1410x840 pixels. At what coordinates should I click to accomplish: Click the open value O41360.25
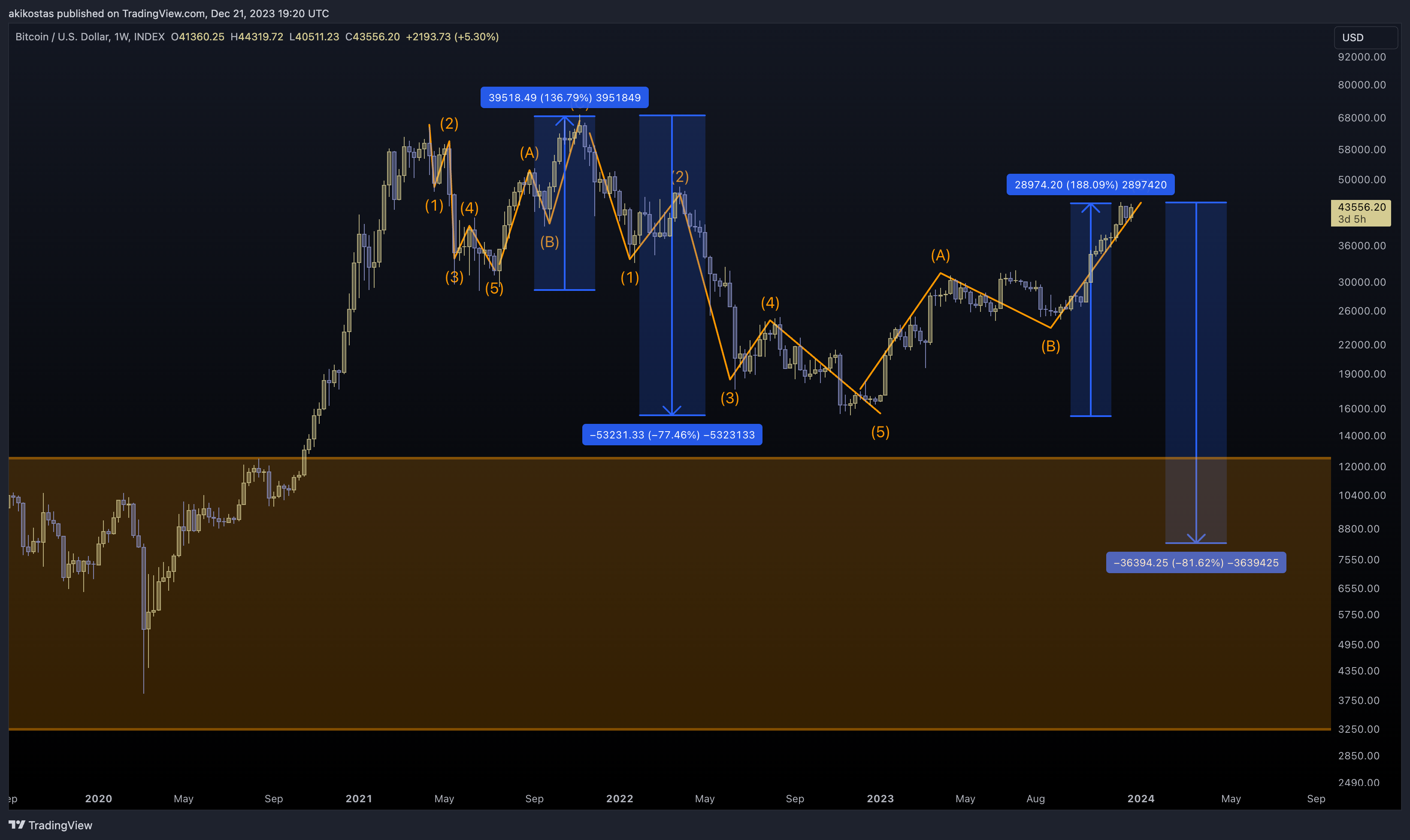click(x=197, y=37)
